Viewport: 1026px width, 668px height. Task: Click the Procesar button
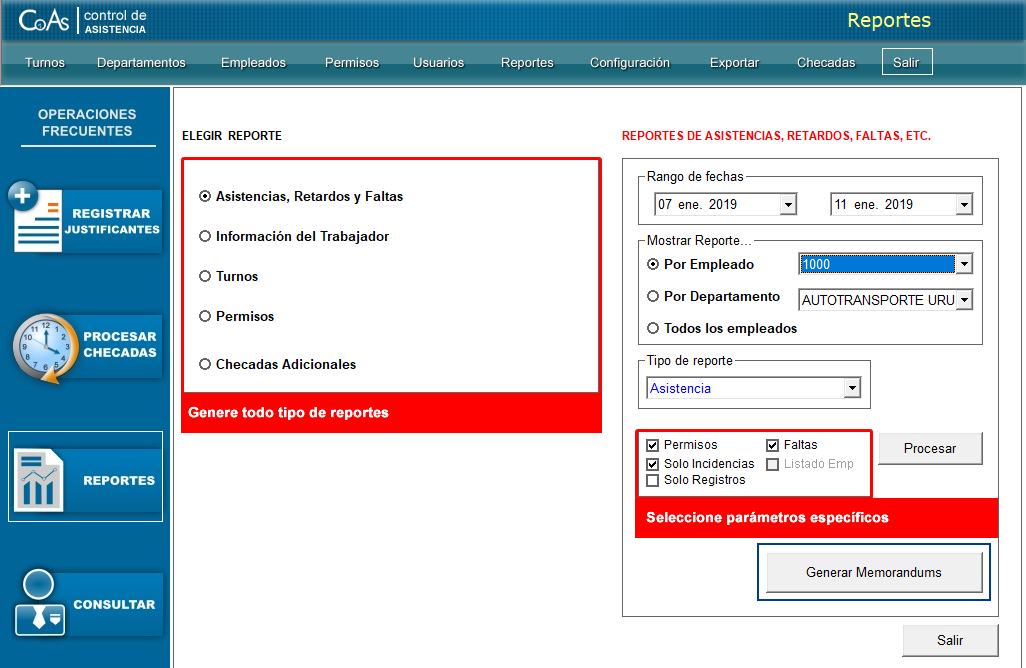pos(930,449)
